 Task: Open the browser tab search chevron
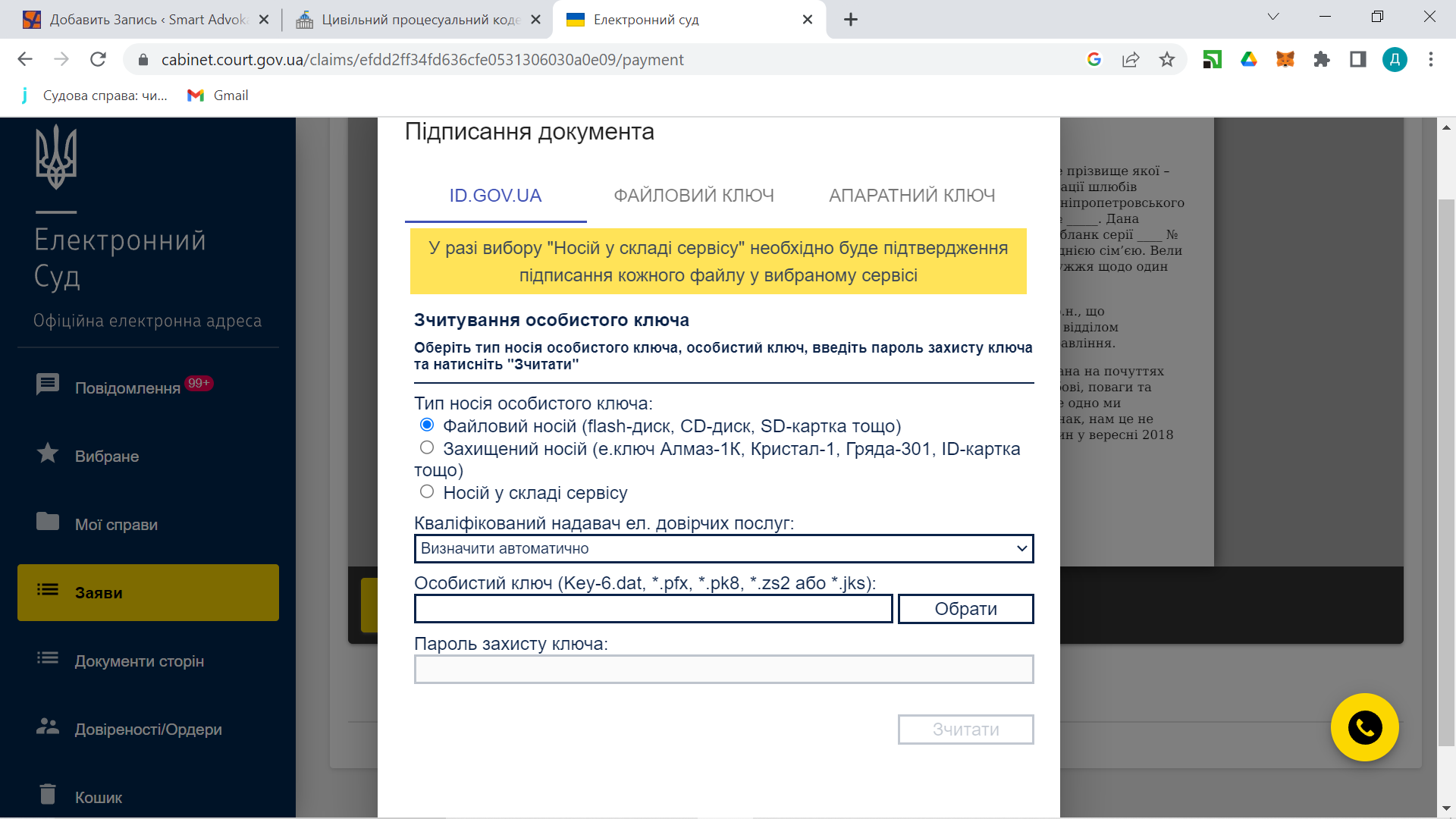pyautogui.click(x=1273, y=17)
